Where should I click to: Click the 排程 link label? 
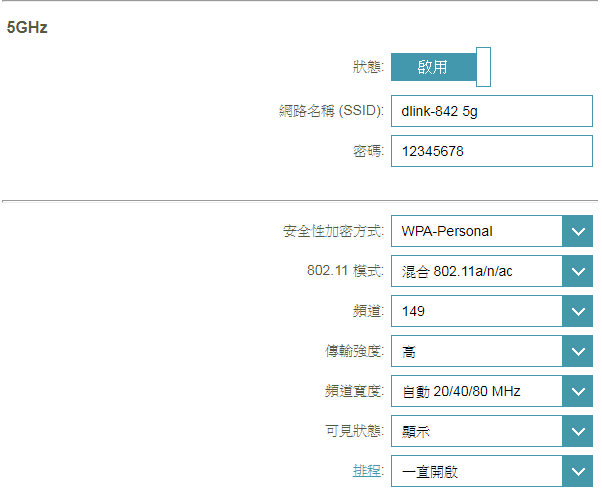367,470
